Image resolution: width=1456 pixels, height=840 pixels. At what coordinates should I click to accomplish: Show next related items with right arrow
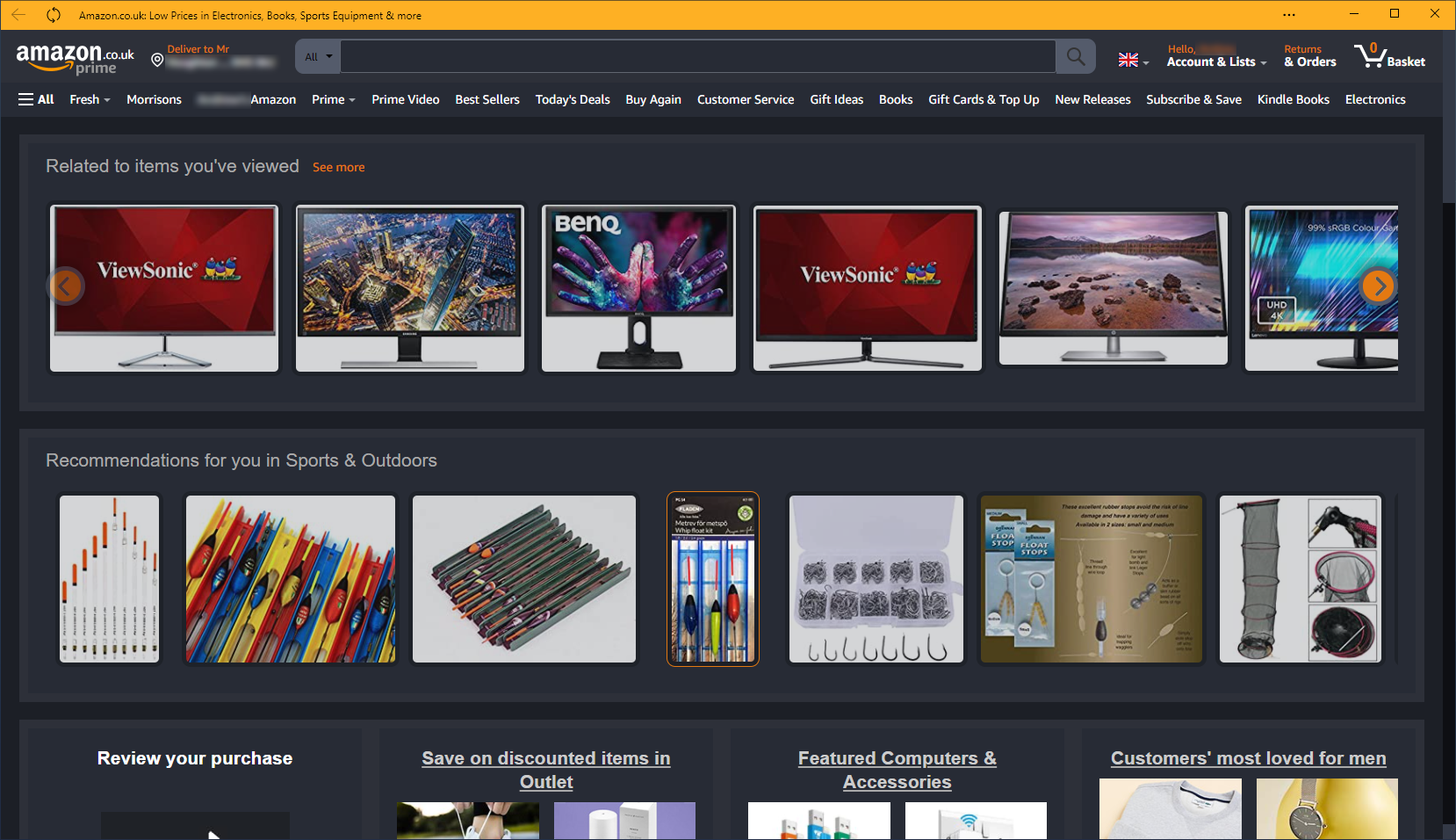pos(1378,286)
